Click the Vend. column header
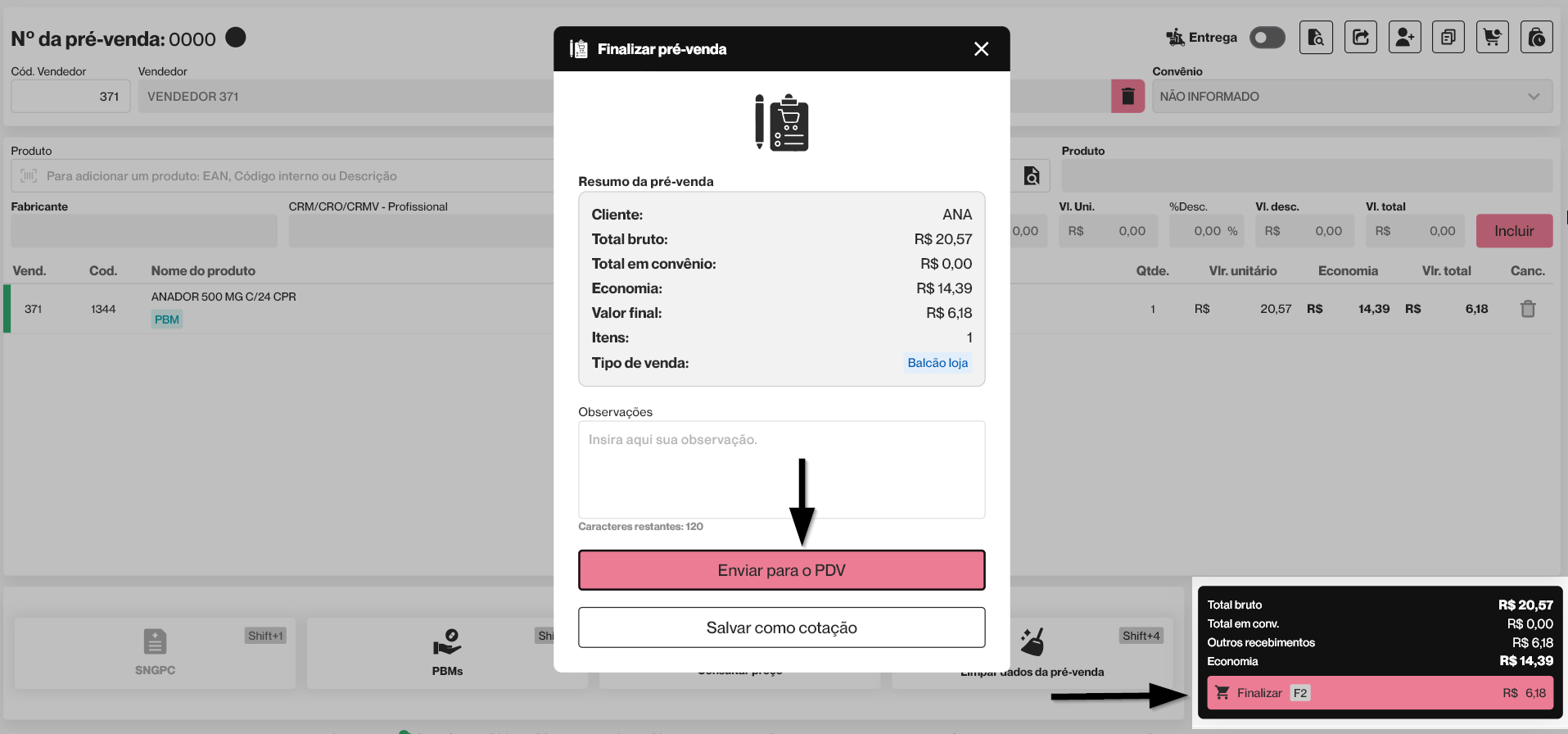 point(29,271)
